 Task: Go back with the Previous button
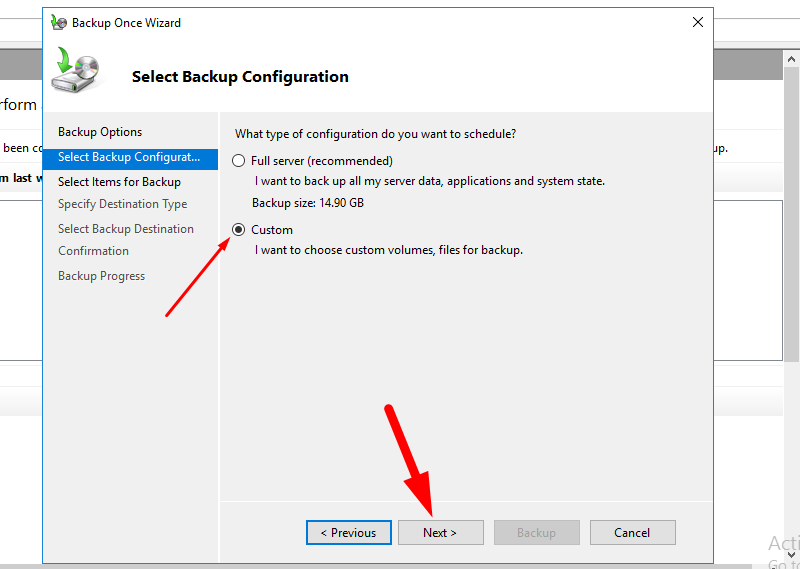348,533
